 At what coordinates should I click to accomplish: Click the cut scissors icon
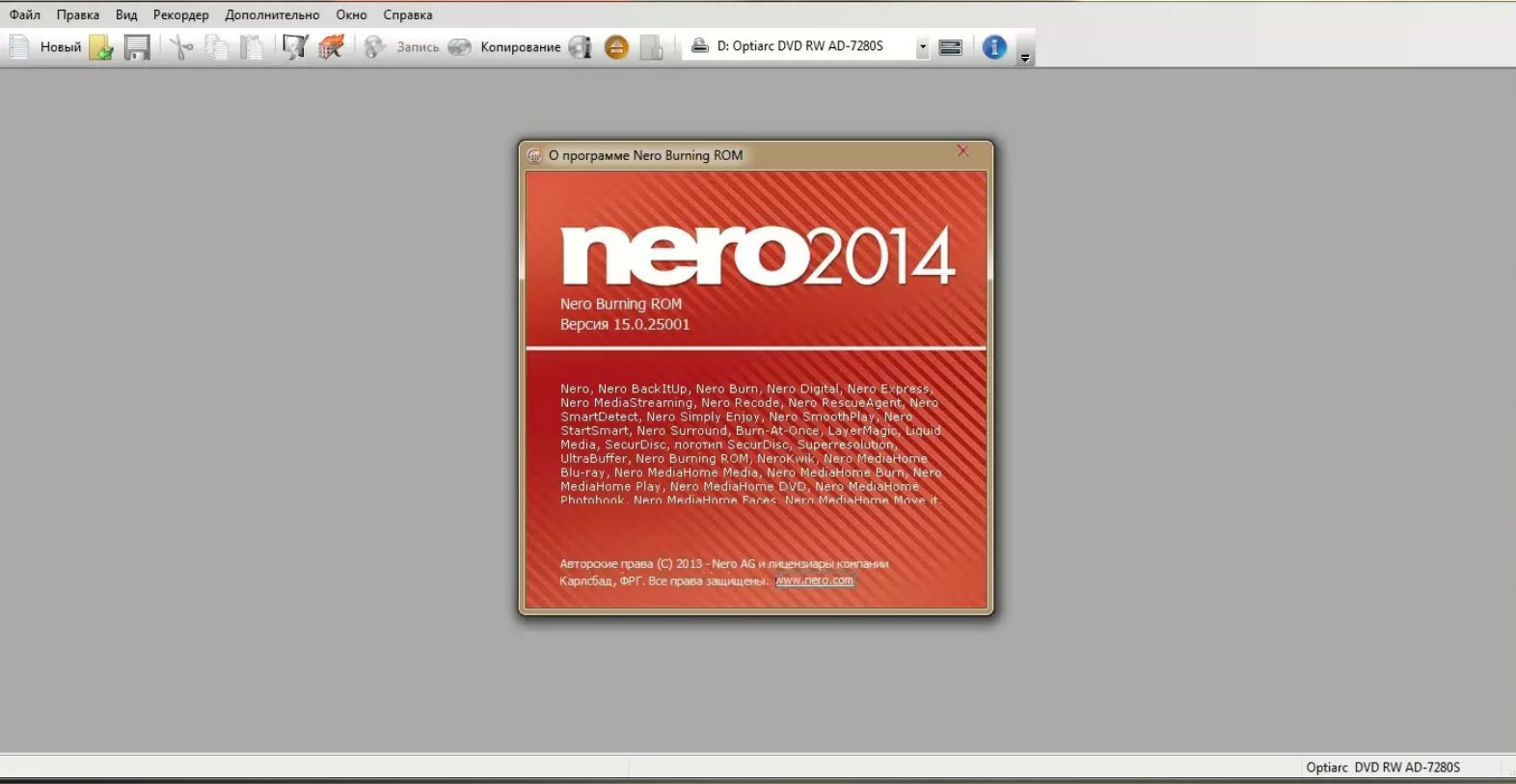point(181,46)
